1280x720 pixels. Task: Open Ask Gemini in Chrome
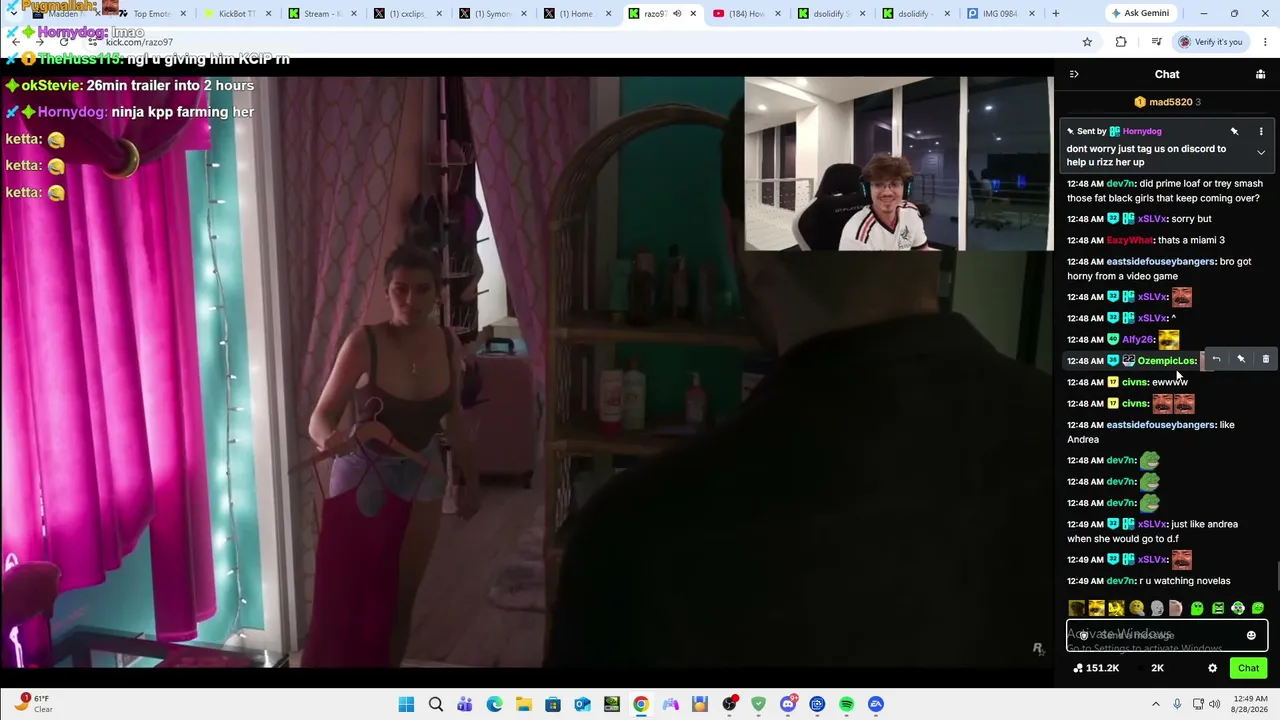1139,14
